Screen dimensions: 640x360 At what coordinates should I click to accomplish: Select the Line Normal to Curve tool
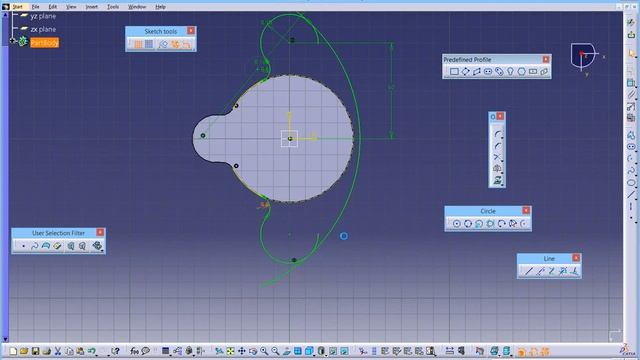click(574, 271)
